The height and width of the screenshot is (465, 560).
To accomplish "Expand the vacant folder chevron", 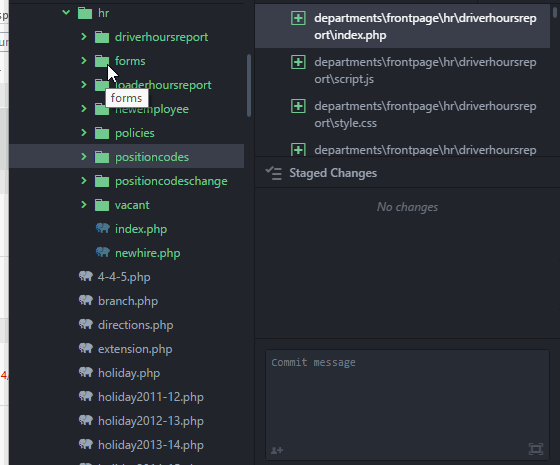I will click(84, 204).
